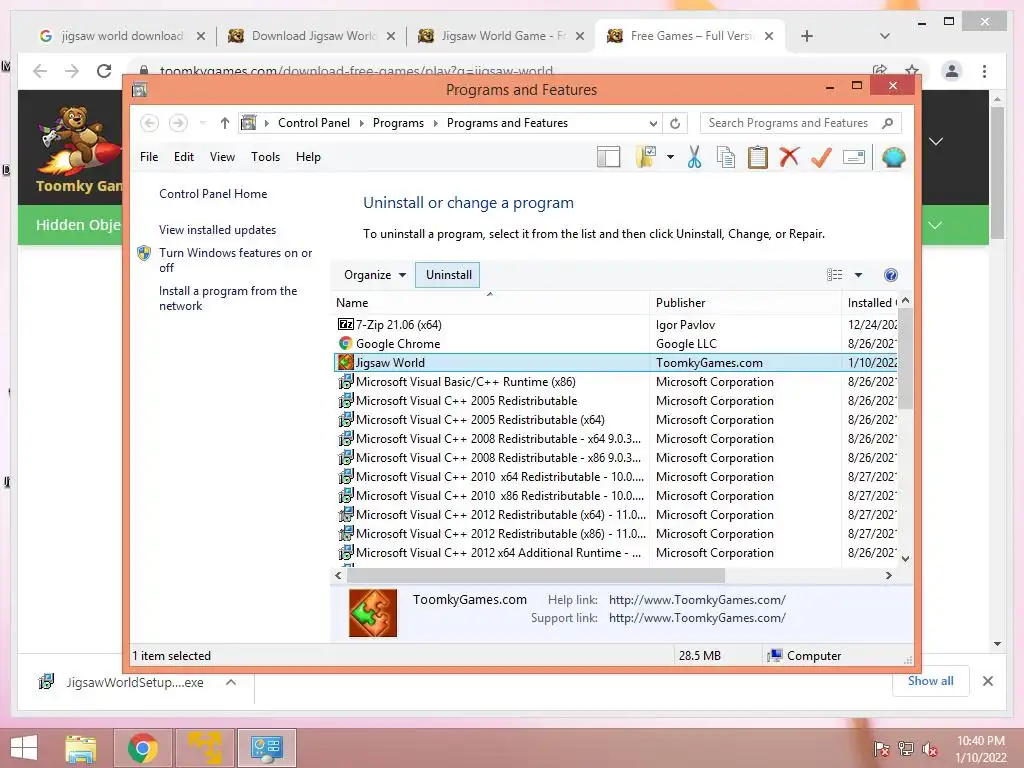This screenshot has width=1024, height=768.
Task: Open the File menu
Action: (149, 157)
